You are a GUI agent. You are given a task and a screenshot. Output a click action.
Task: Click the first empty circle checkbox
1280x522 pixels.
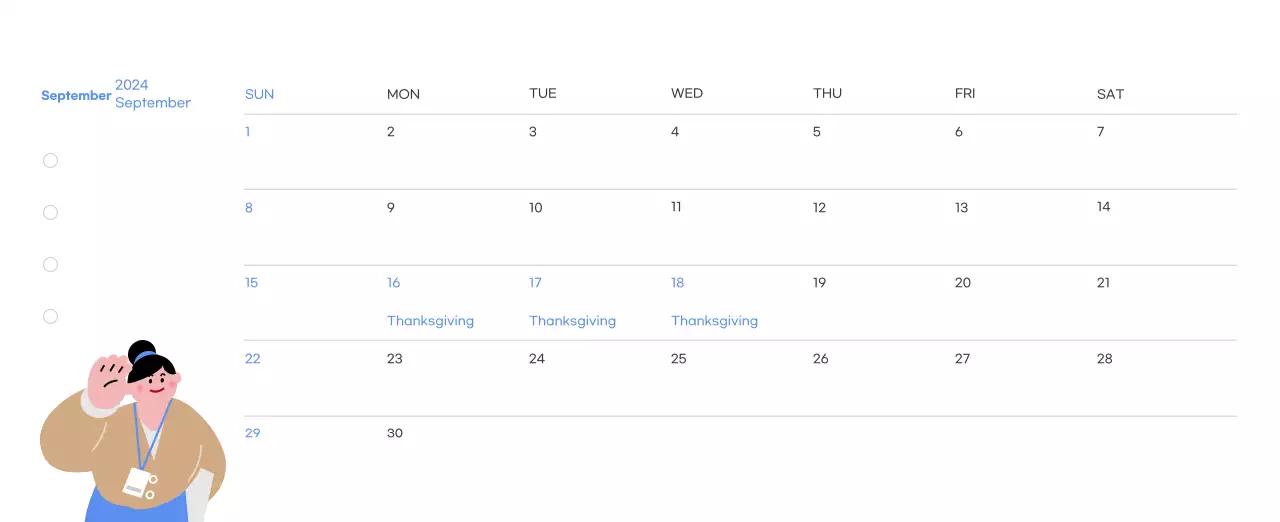pos(50,160)
